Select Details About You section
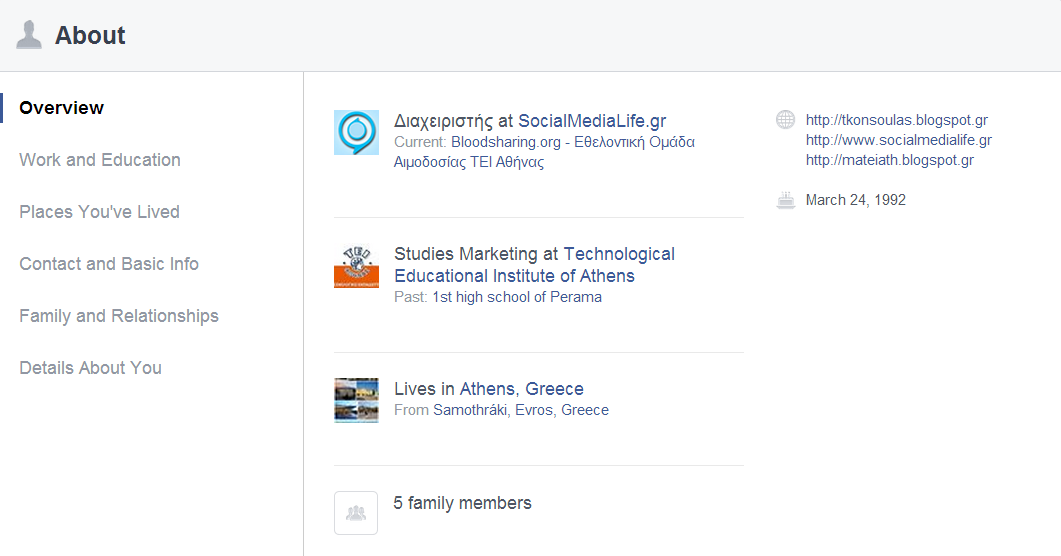1061x556 pixels. coord(91,368)
